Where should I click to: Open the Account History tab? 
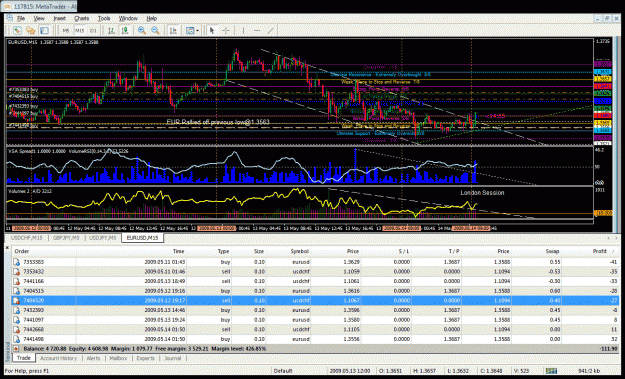[x=59, y=358]
